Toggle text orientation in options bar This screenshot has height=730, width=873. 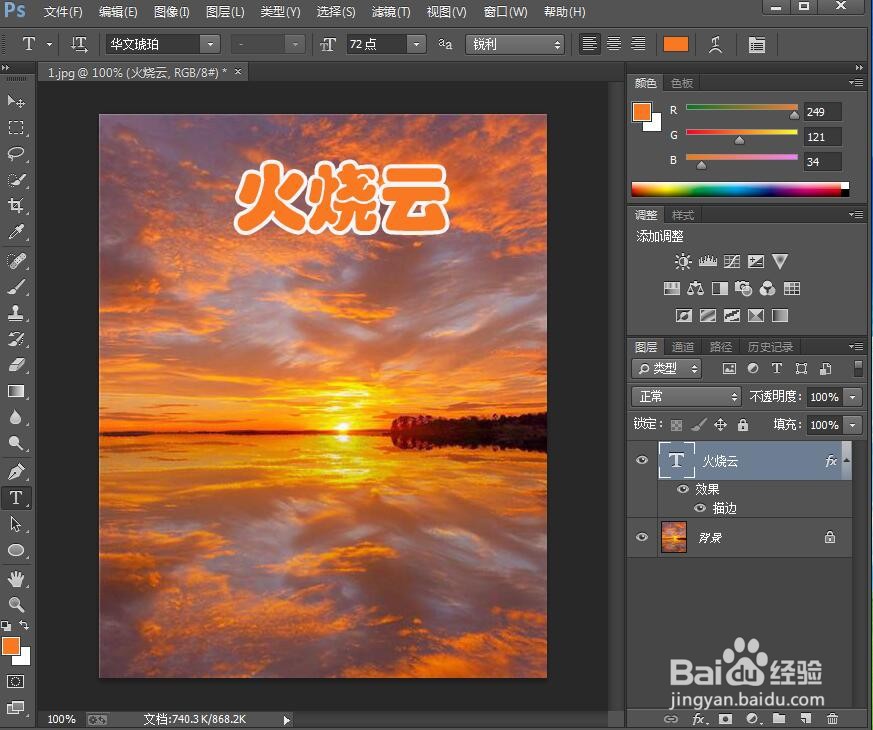(79, 44)
